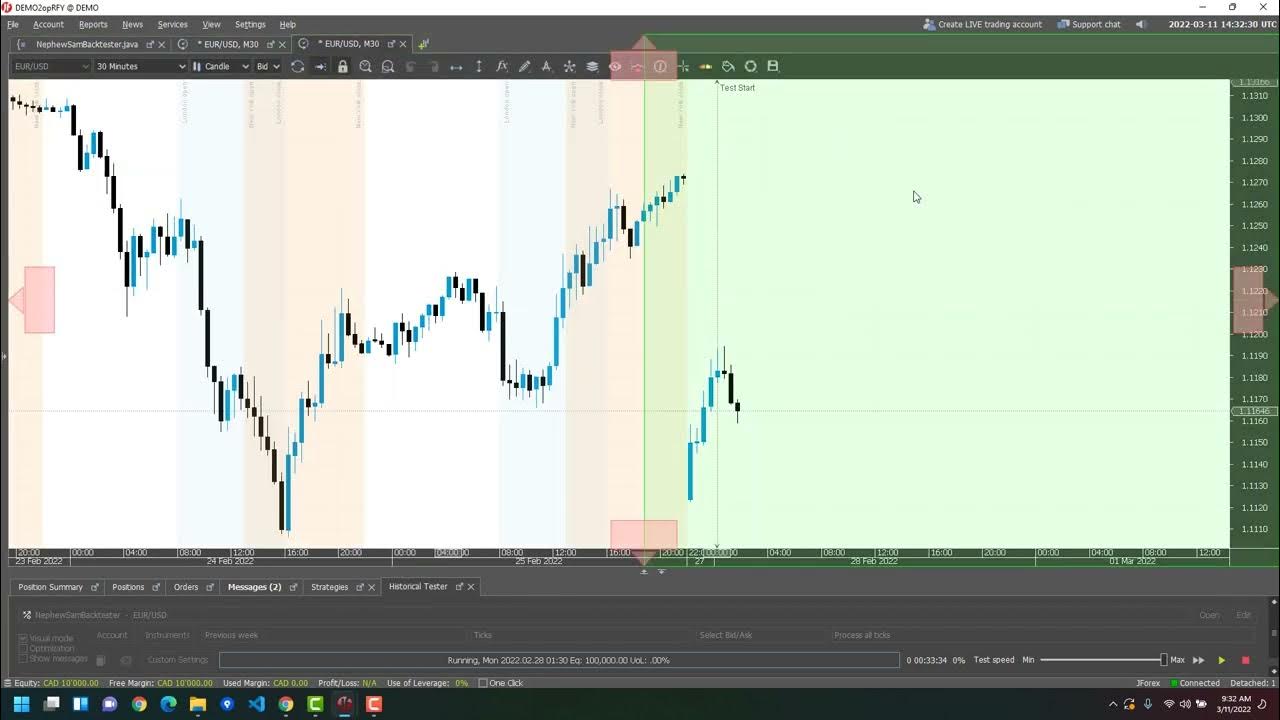Open the Position Summary tab
1280x720 pixels.
[x=50, y=587]
